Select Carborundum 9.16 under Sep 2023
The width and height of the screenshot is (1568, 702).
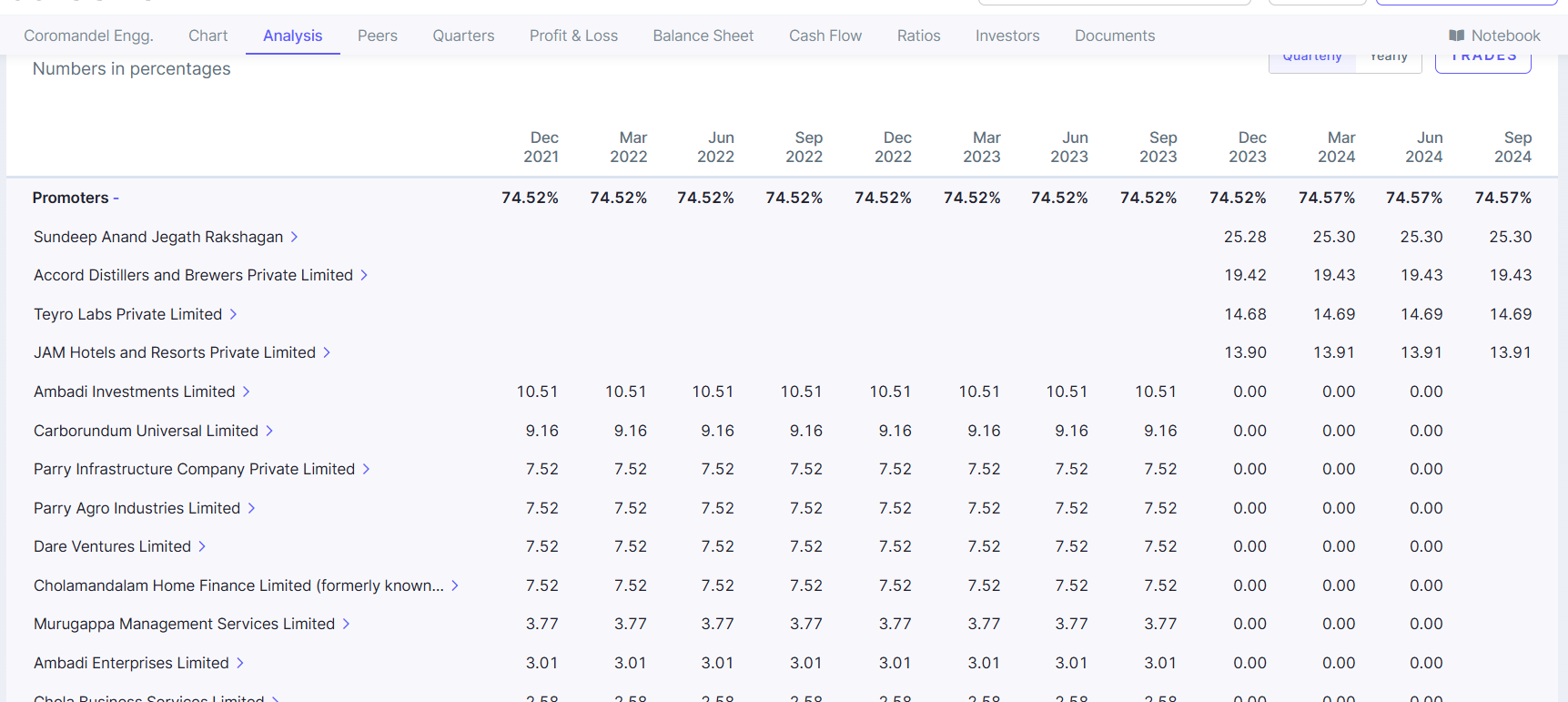point(1160,431)
